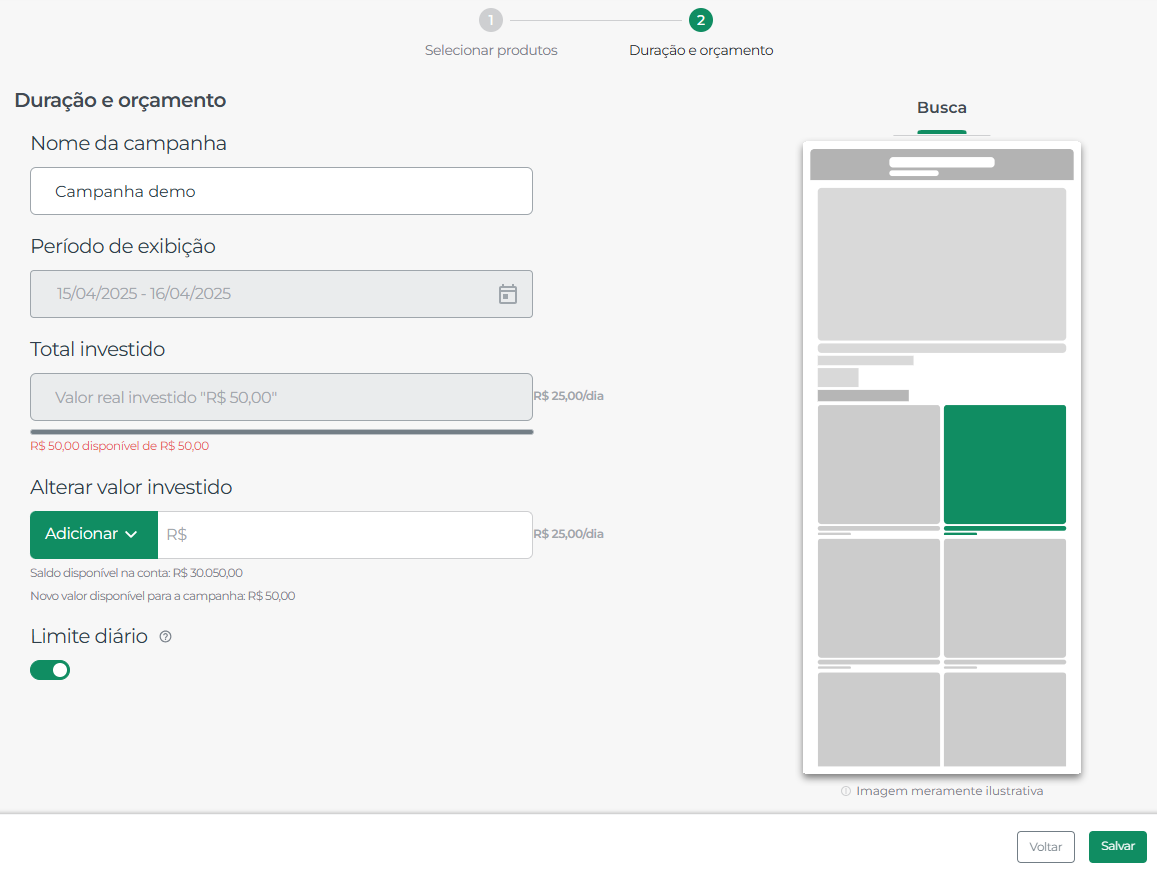The image size is (1157, 876).
Task: Click the R$ amount input for Alterar valor
Action: tap(345, 534)
